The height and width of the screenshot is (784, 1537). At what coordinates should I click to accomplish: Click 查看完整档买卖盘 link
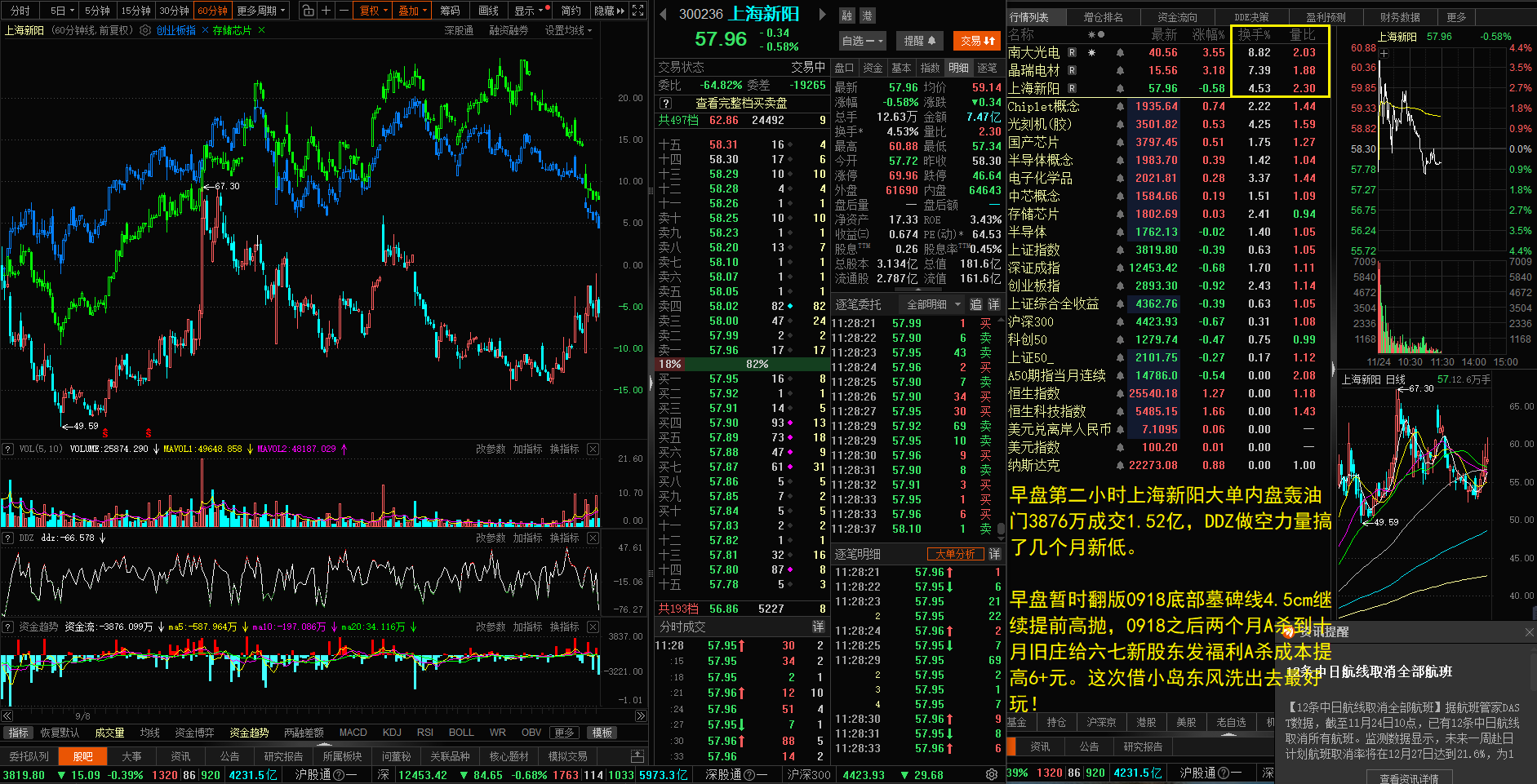click(741, 103)
